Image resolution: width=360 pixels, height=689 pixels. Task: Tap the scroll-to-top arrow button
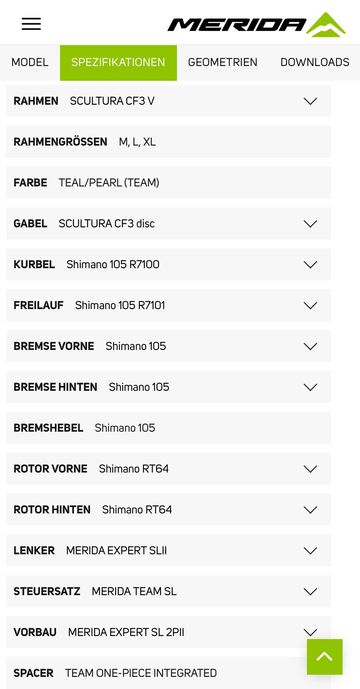point(324,657)
